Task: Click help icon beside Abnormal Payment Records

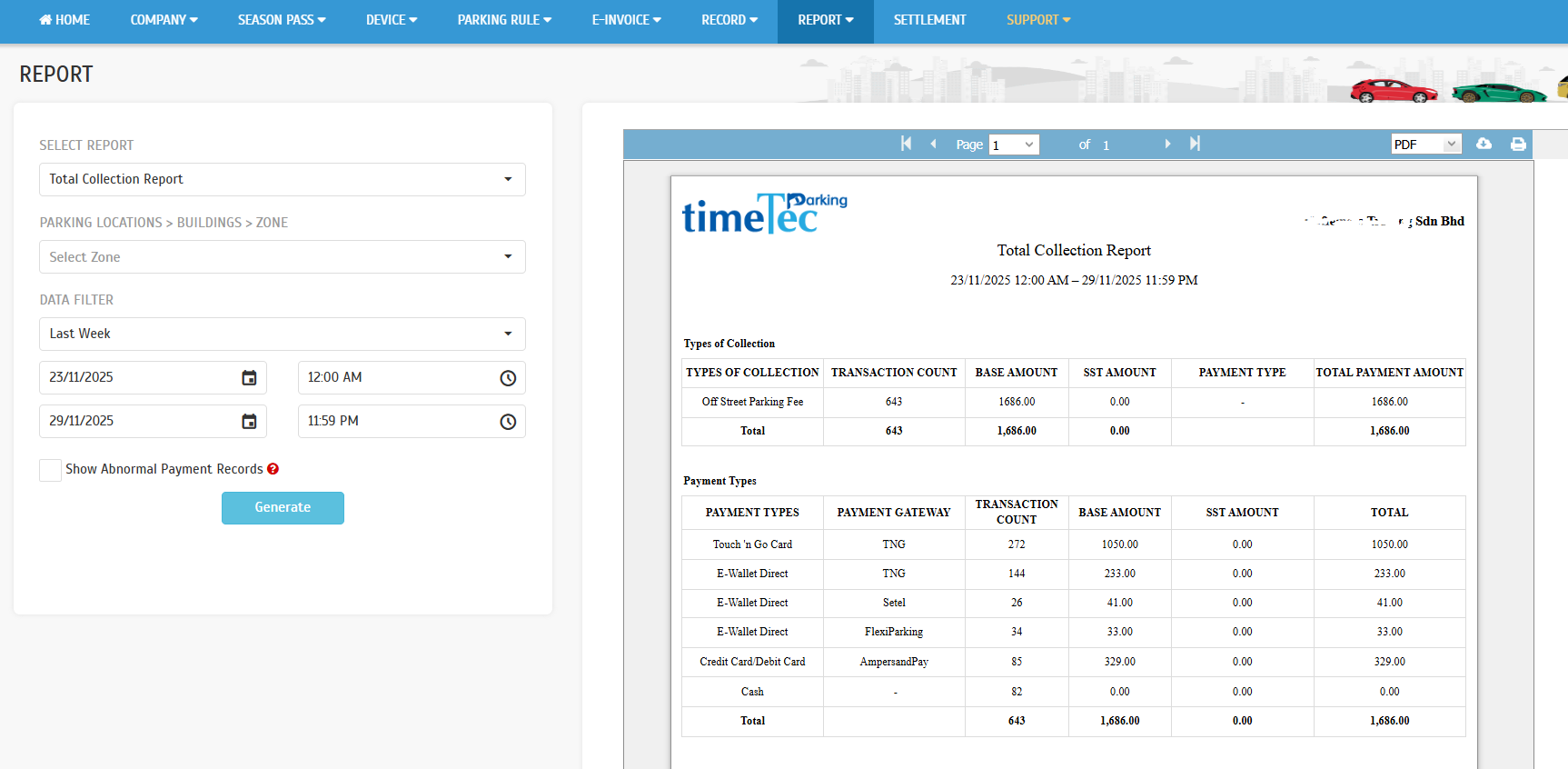Action: point(273,469)
